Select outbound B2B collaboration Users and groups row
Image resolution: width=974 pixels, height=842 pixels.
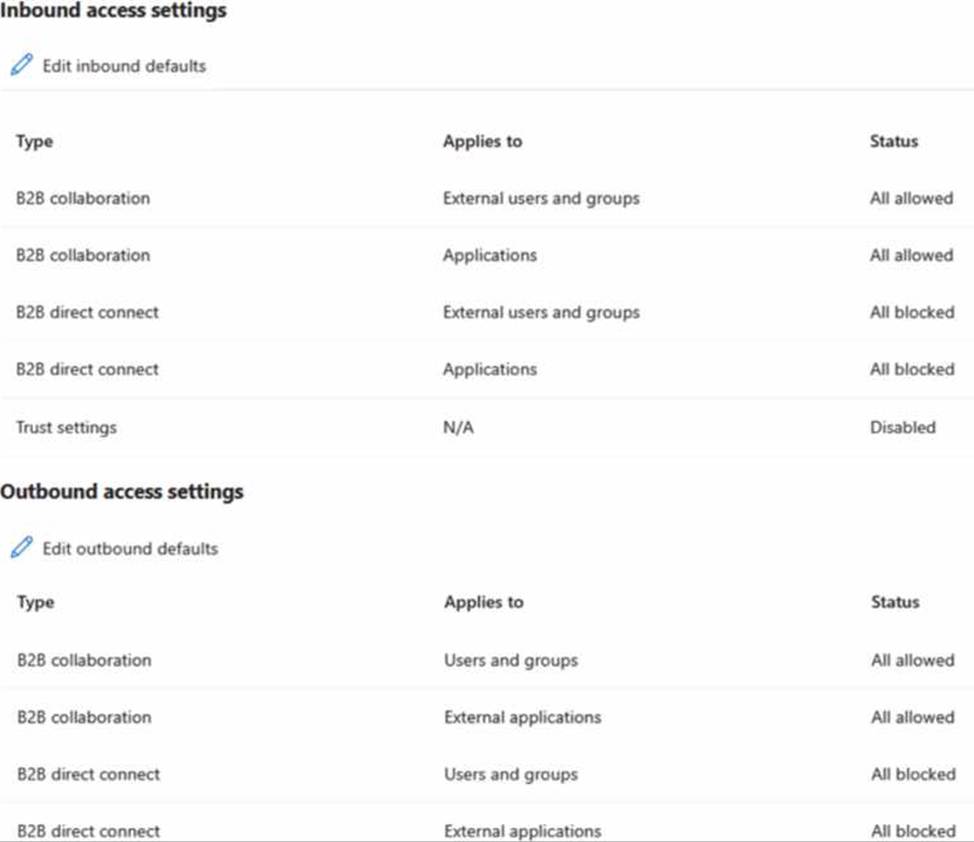pyautogui.click(x=84, y=660)
